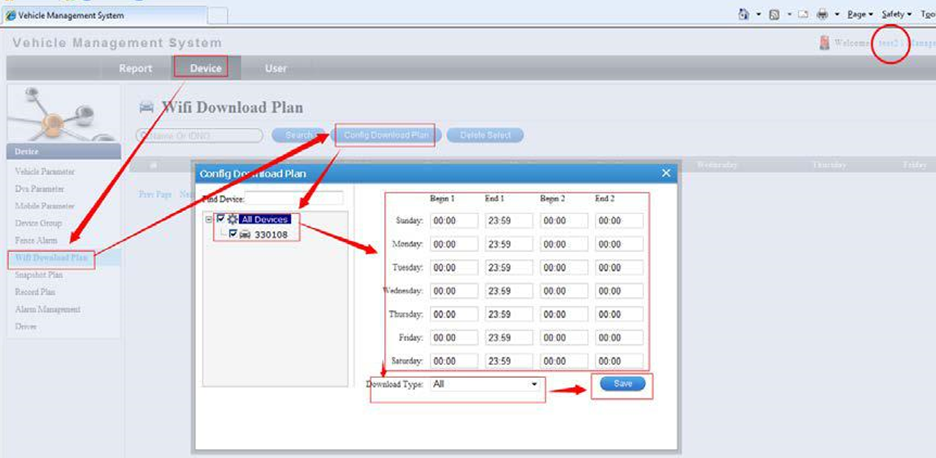This screenshot has height=458, width=936.
Task: Switch to the Device tab
Action: pyautogui.click(x=206, y=69)
